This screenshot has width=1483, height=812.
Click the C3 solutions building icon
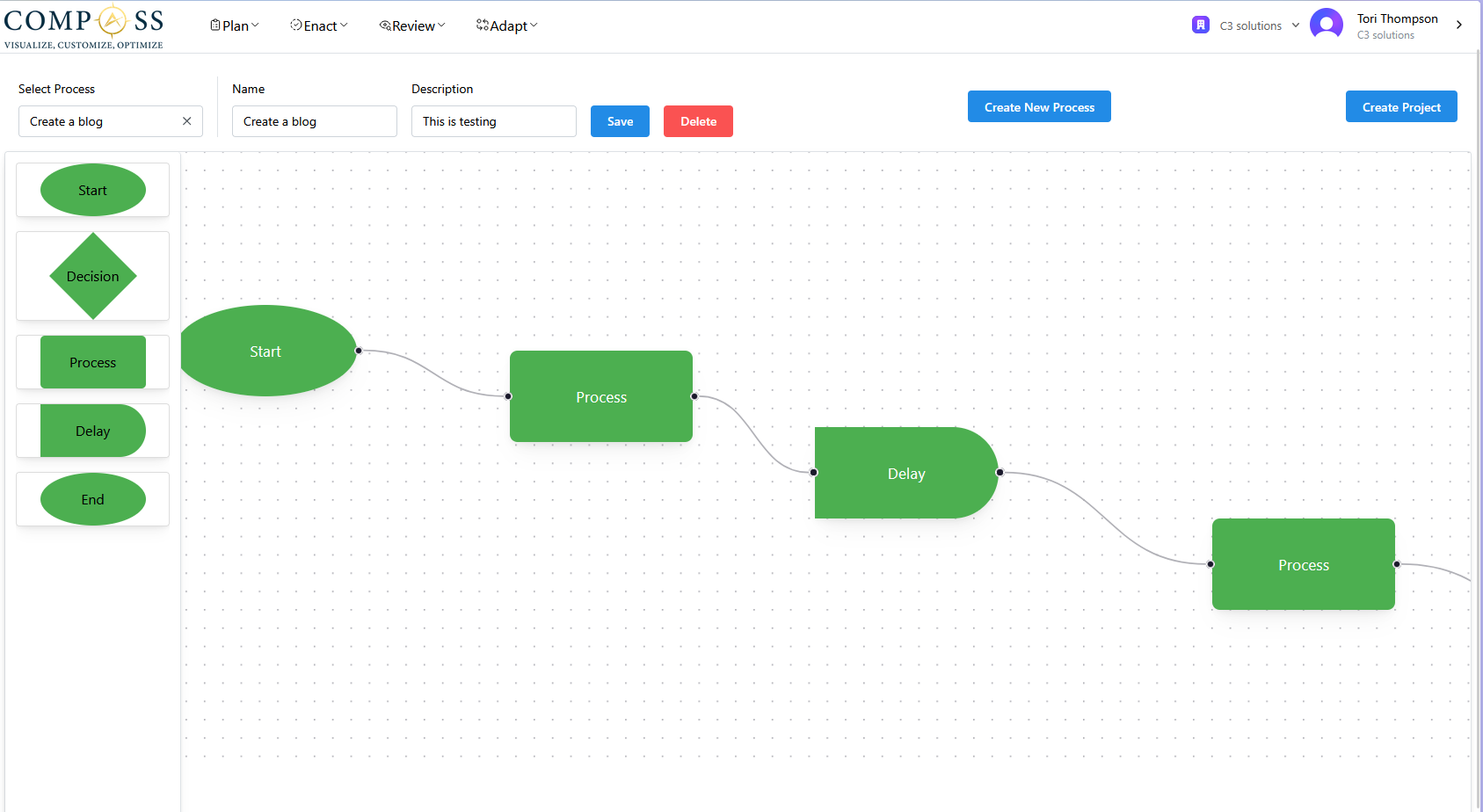tap(1201, 24)
